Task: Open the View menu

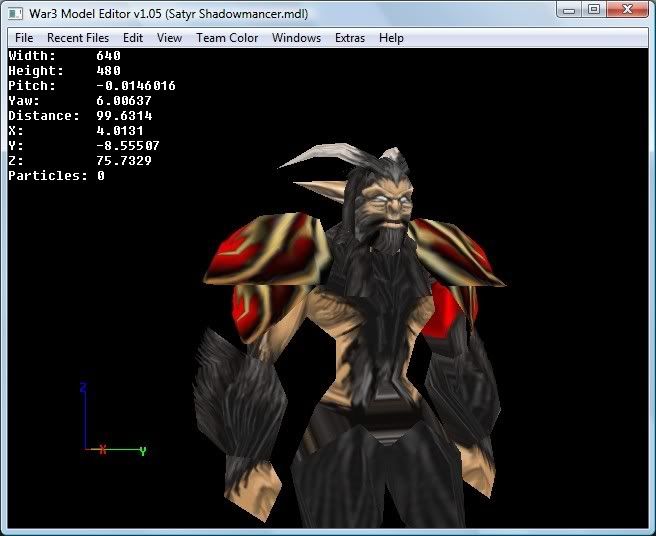Action: [169, 38]
